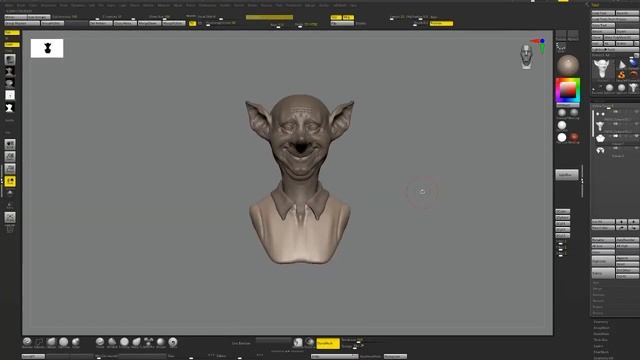Select the collar subtool in the subtool list
The image size is (640, 360).
[600, 139]
